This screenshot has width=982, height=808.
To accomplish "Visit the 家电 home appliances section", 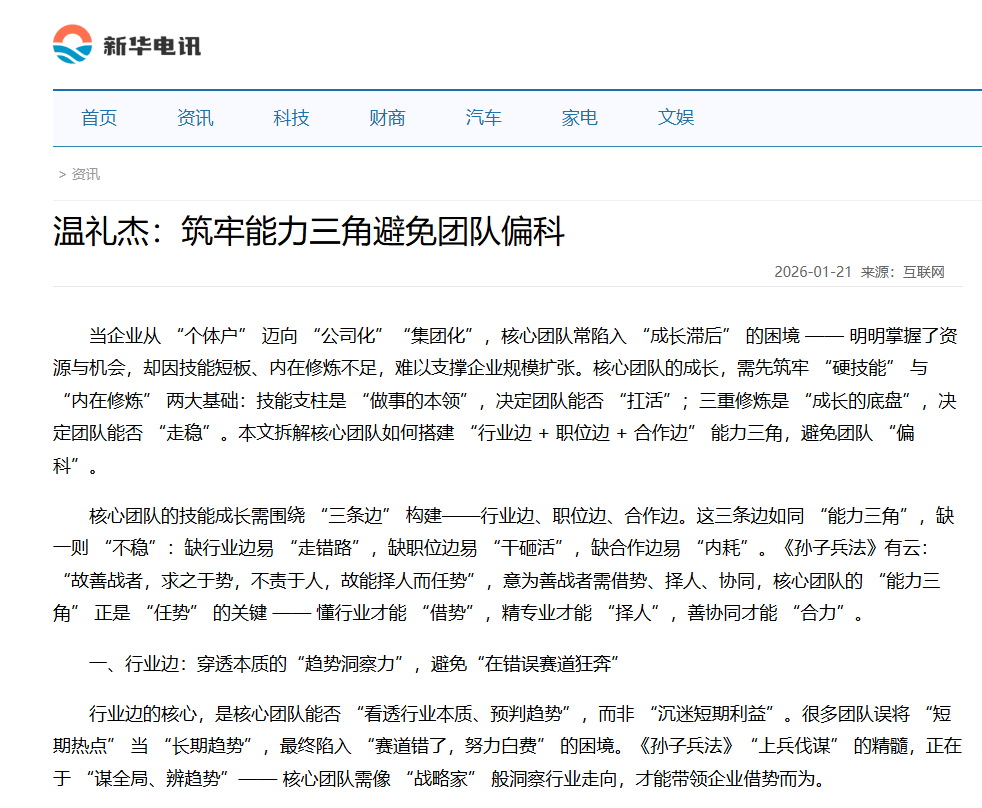I will [x=580, y=118].
